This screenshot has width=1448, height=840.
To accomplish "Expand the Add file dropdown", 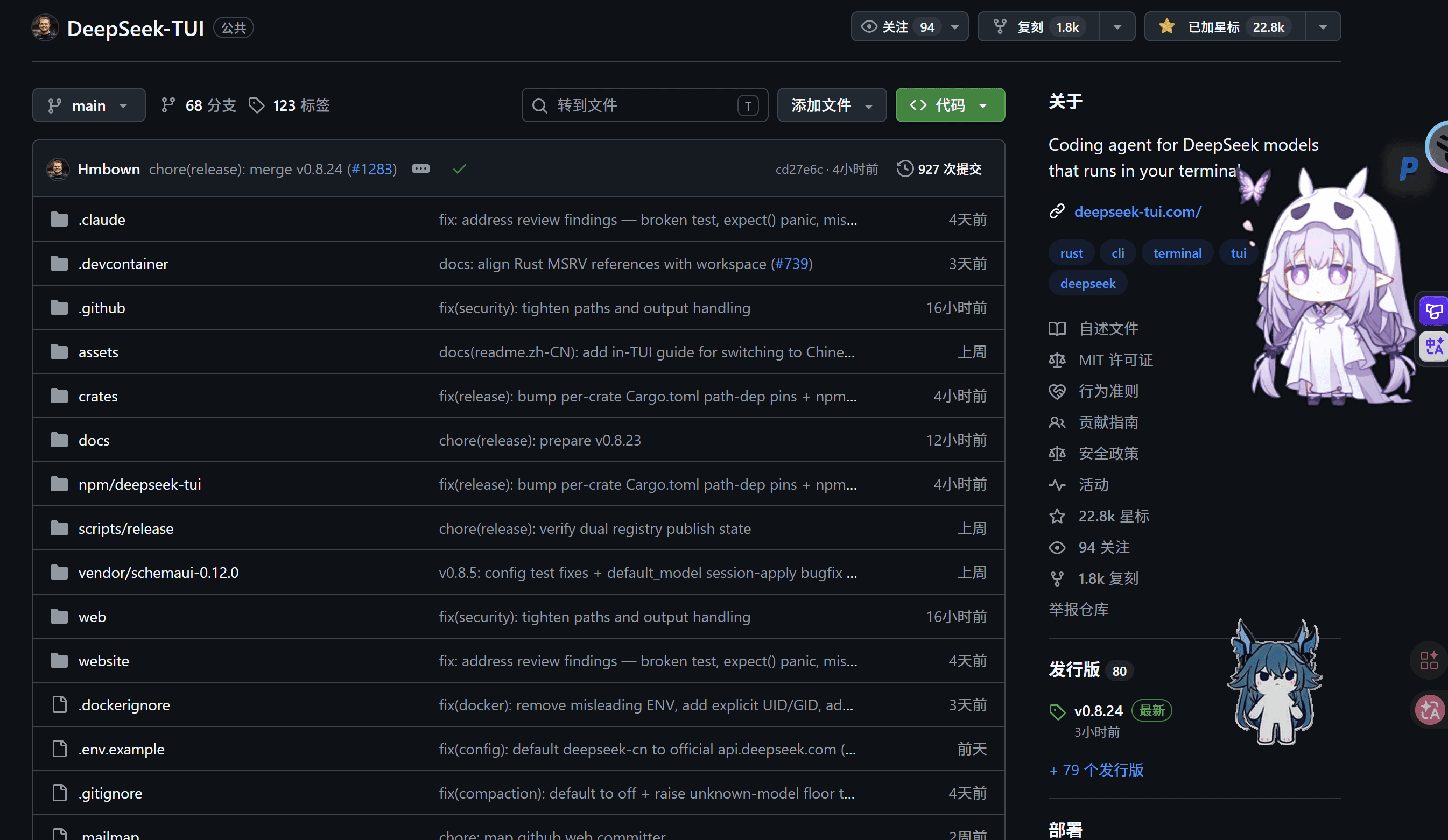I will (832, 105).
